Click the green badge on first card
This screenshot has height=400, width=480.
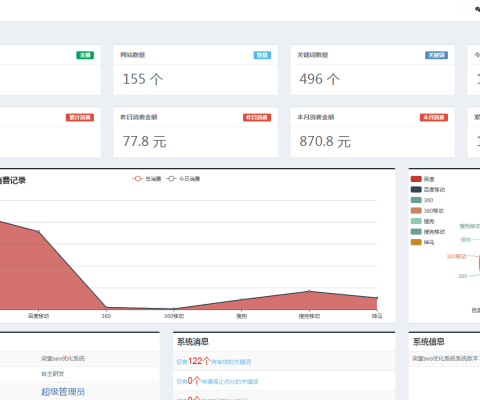[x=85, y=55]
